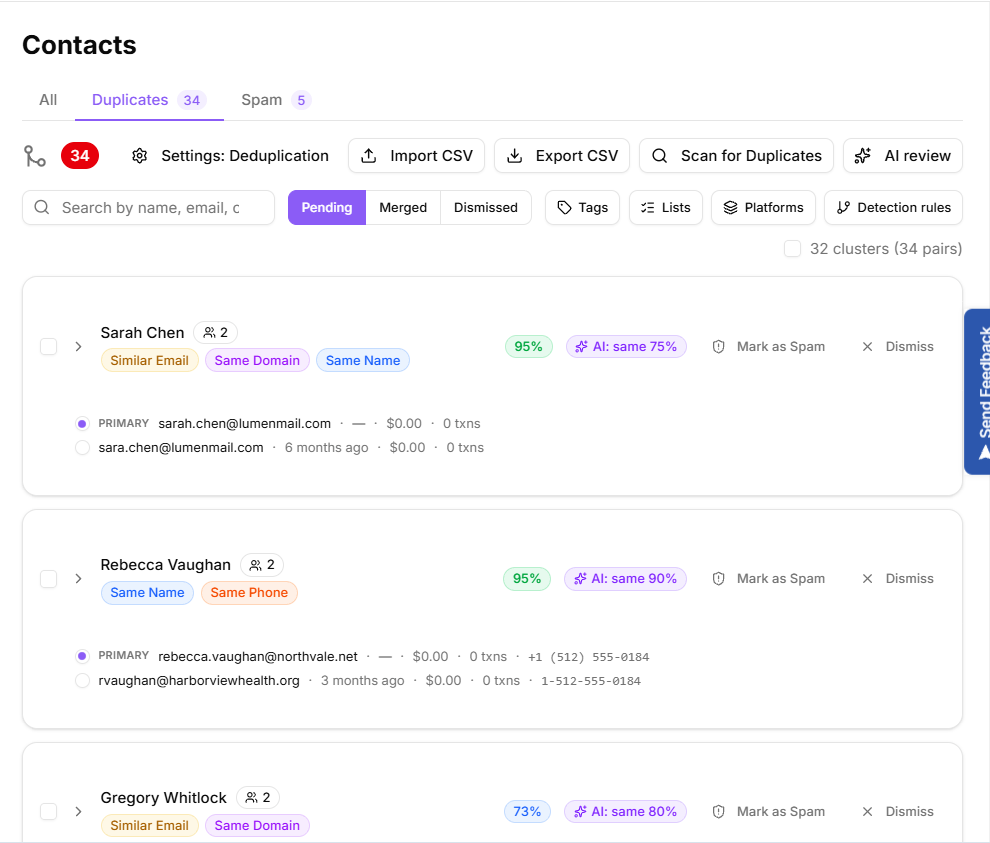The width and height of the screenshot is (990, 843).
Task: Click the layers icon in the Platforms filter
Action: coord(731,208)
